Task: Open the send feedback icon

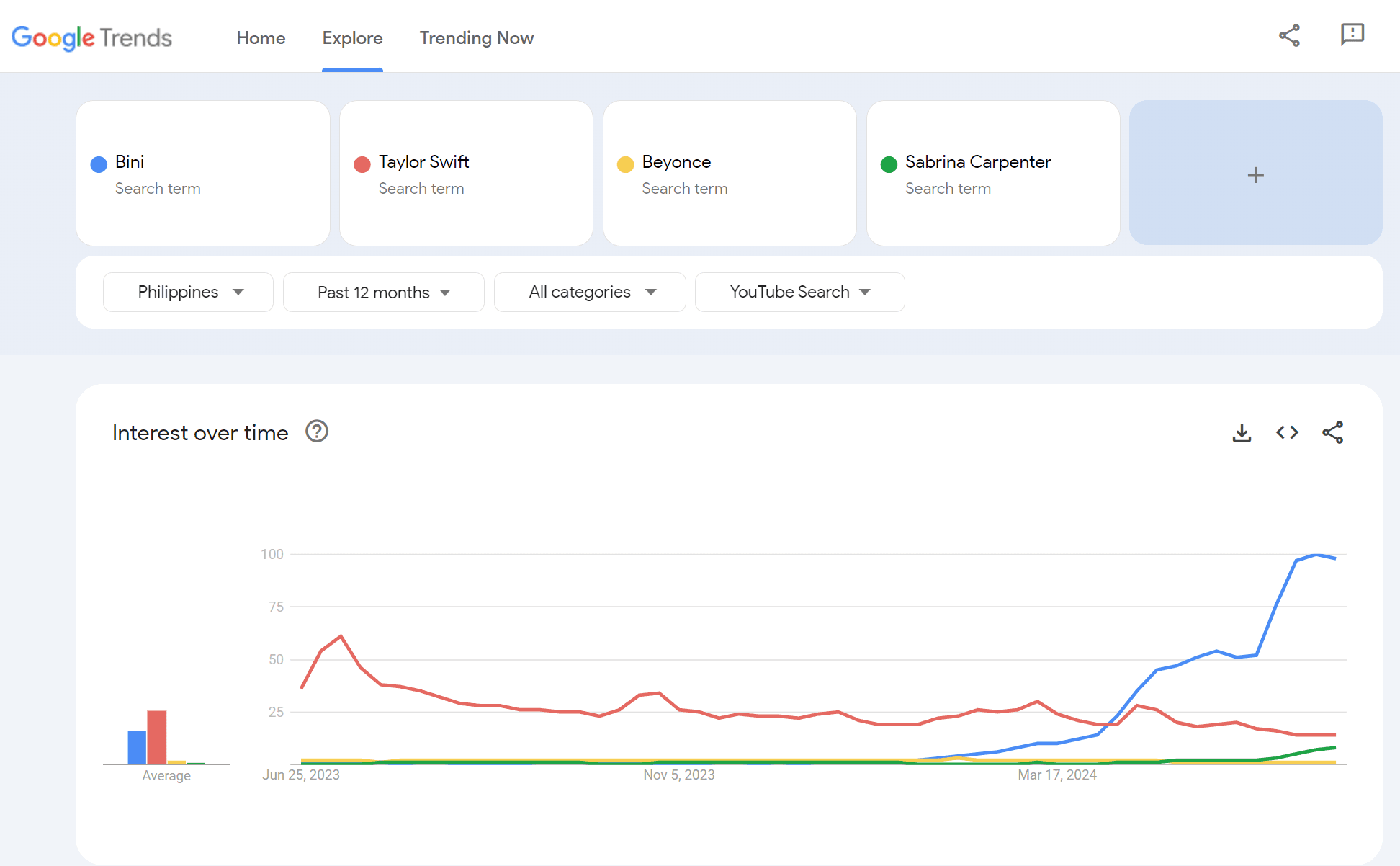Action: [1352, 35]
